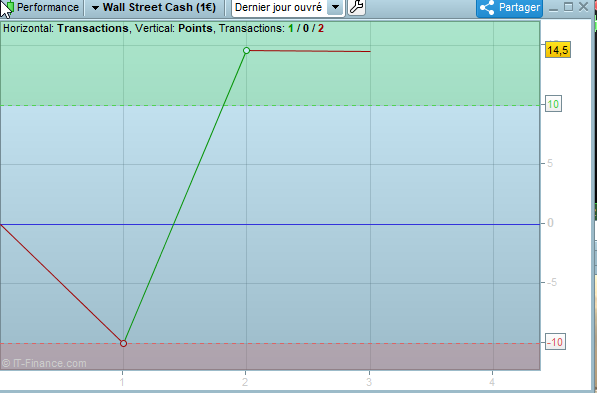Viewport: 597px width, 393px height.
Task: Click the red -10 threshold label
Action: click(555, 342)
